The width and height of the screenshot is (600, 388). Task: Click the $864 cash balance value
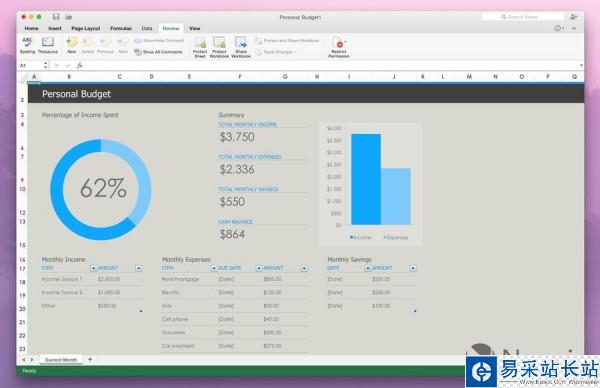pyautogui.click(x=232, y=234)
